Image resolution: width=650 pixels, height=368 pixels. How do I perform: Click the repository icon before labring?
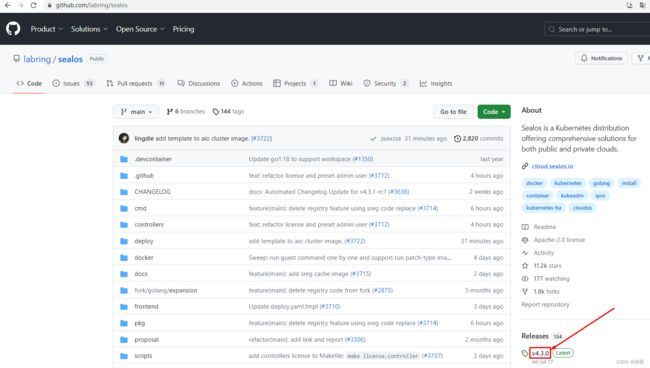click(16, 59)
